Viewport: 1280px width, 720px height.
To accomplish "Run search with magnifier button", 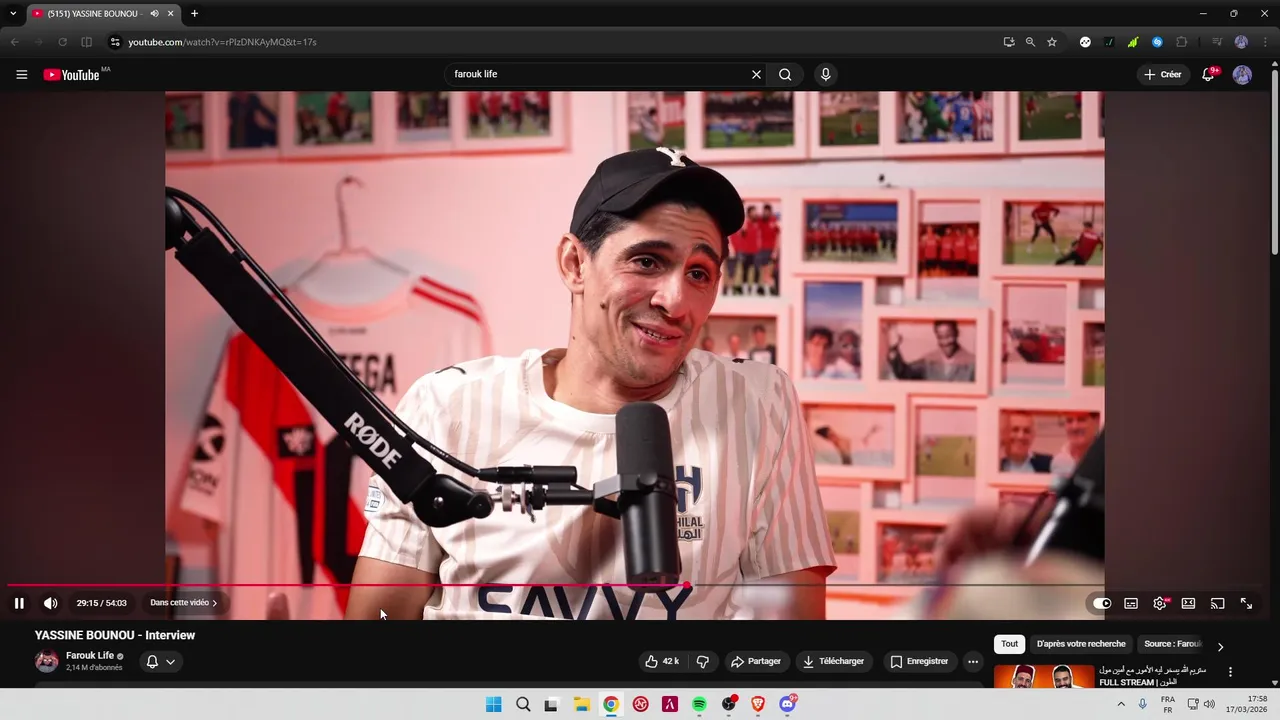I will 785,74.
